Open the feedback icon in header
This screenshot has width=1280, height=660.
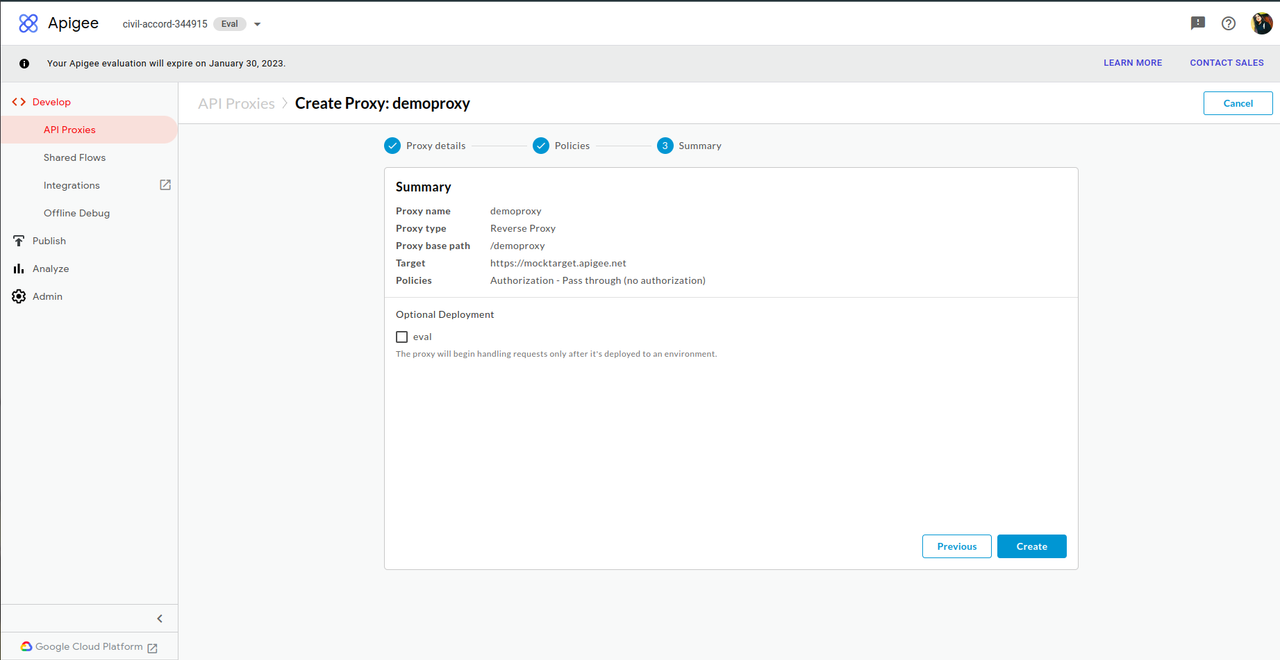[1198, 23]
